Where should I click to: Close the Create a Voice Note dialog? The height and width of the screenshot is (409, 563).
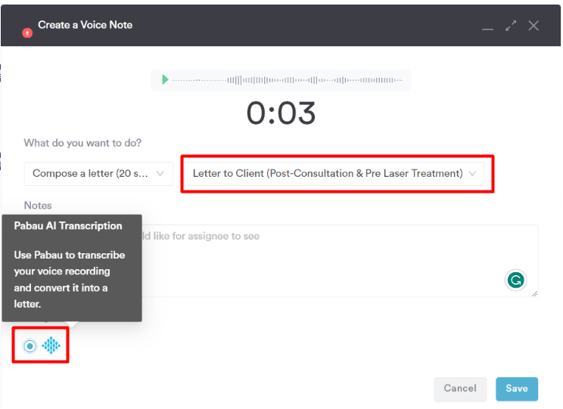(x=533, y=25)
